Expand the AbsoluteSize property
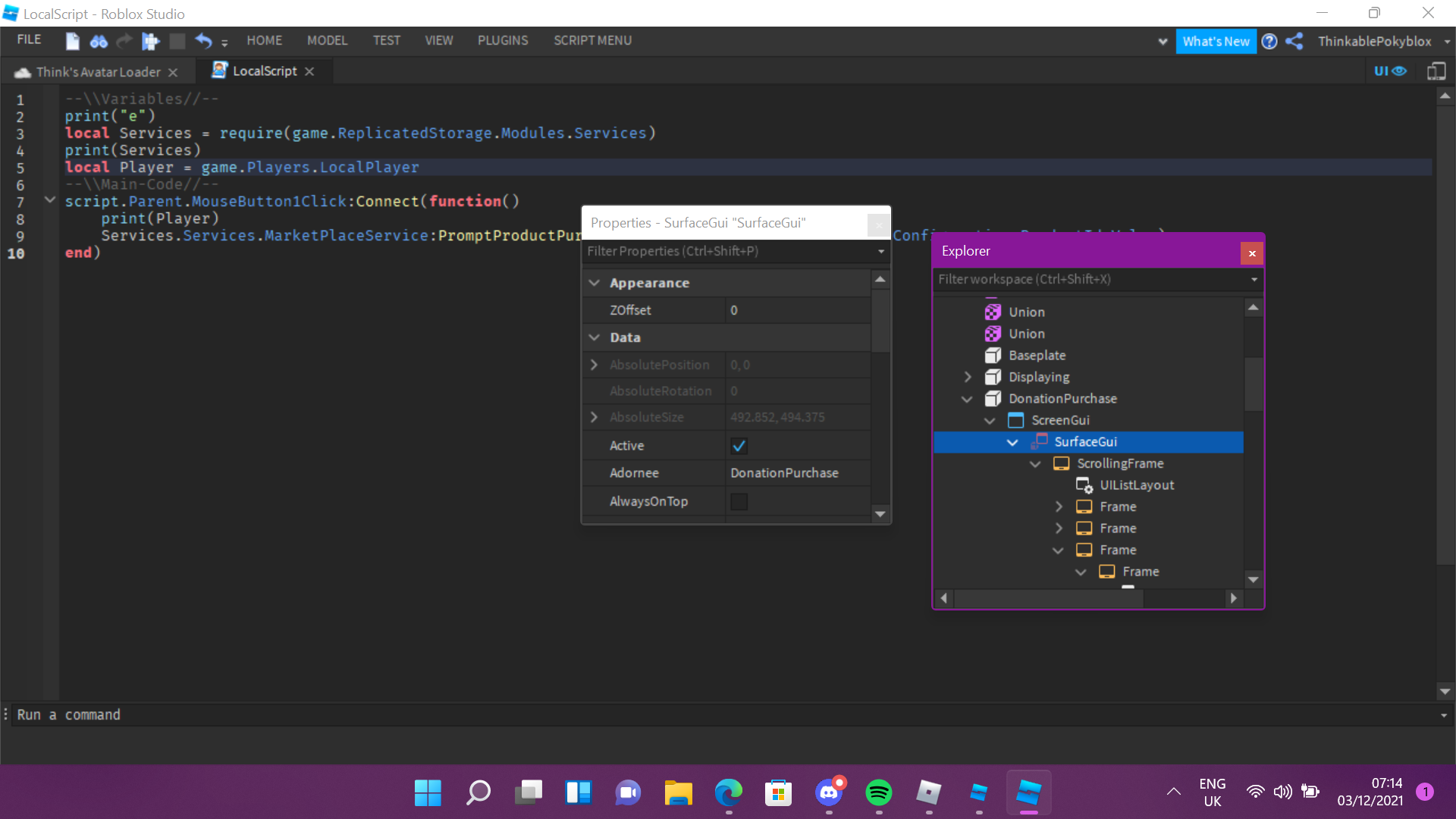Viewport: 1456px width, 819px height. click(x=595, y=417)
